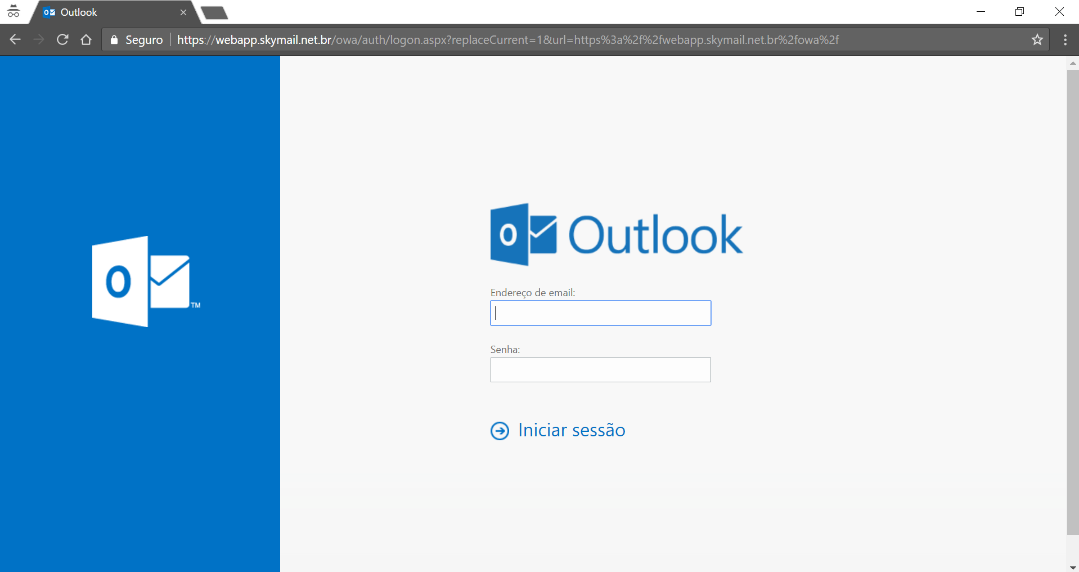
Task: Go to the browser home page
Action: tap(87, 40)
